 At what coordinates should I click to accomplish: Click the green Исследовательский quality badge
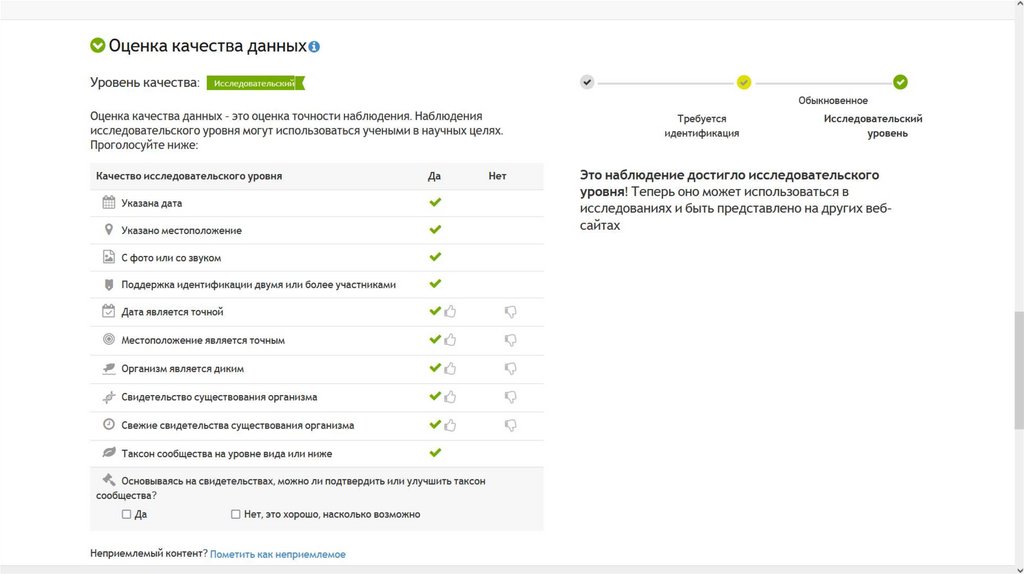pos(255,83)
